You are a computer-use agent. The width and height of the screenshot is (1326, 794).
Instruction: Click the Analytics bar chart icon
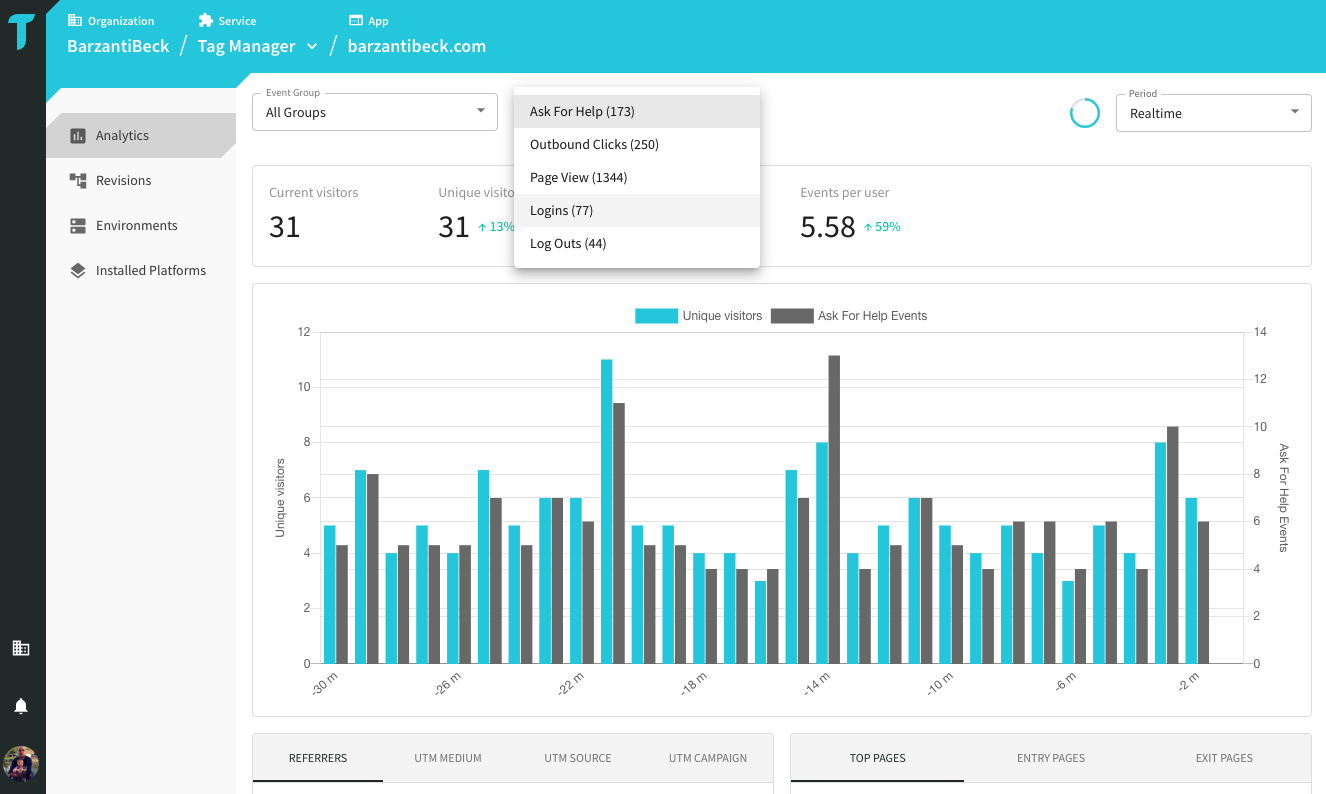[x=78, y=136]
